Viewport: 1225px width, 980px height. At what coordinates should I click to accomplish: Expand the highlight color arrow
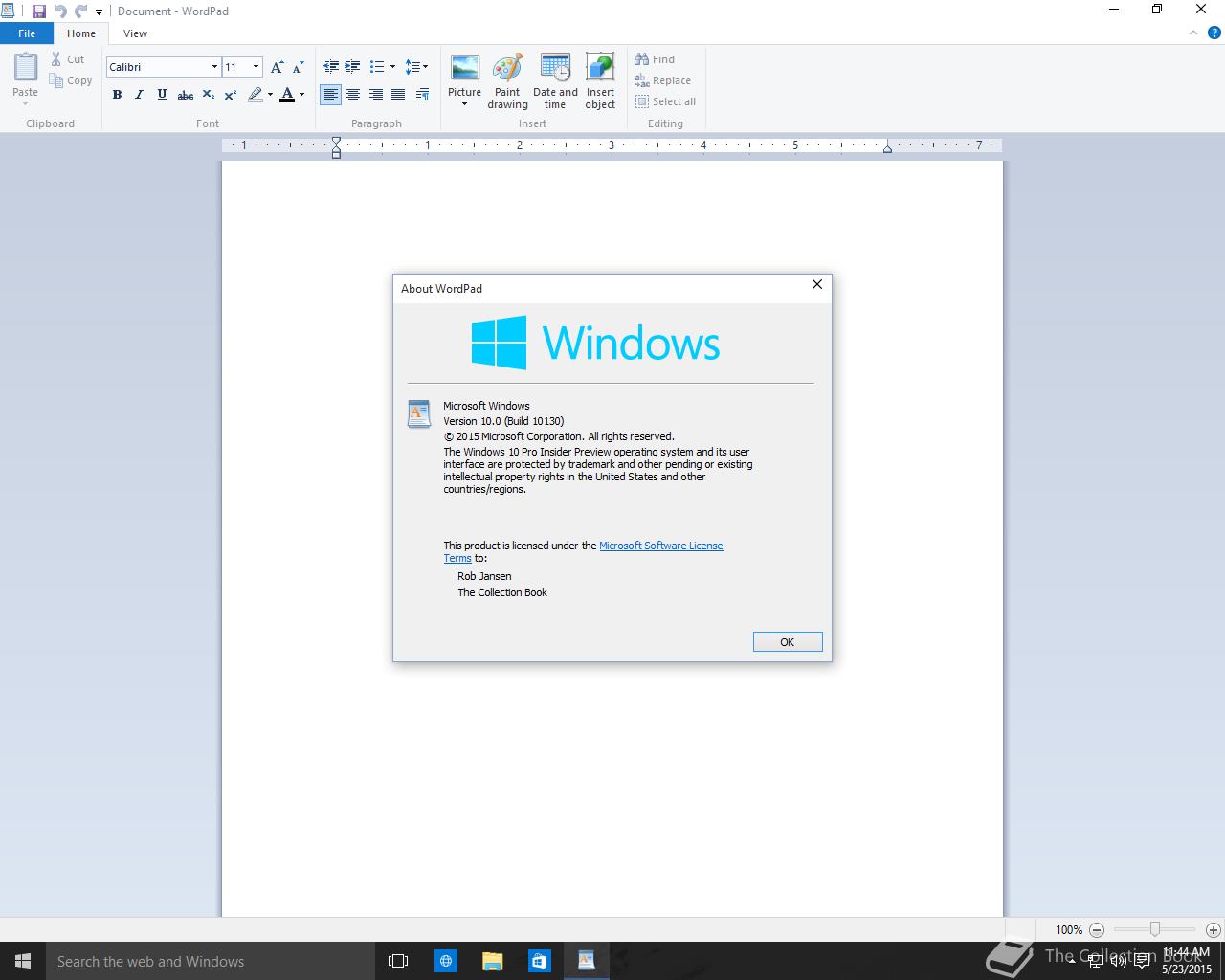(270, 95)
